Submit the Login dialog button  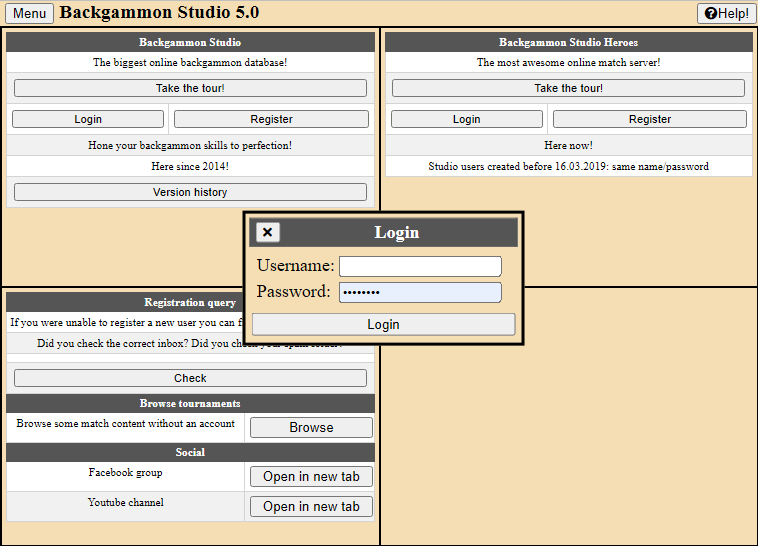pyautogui.click(x=383, y=324)
